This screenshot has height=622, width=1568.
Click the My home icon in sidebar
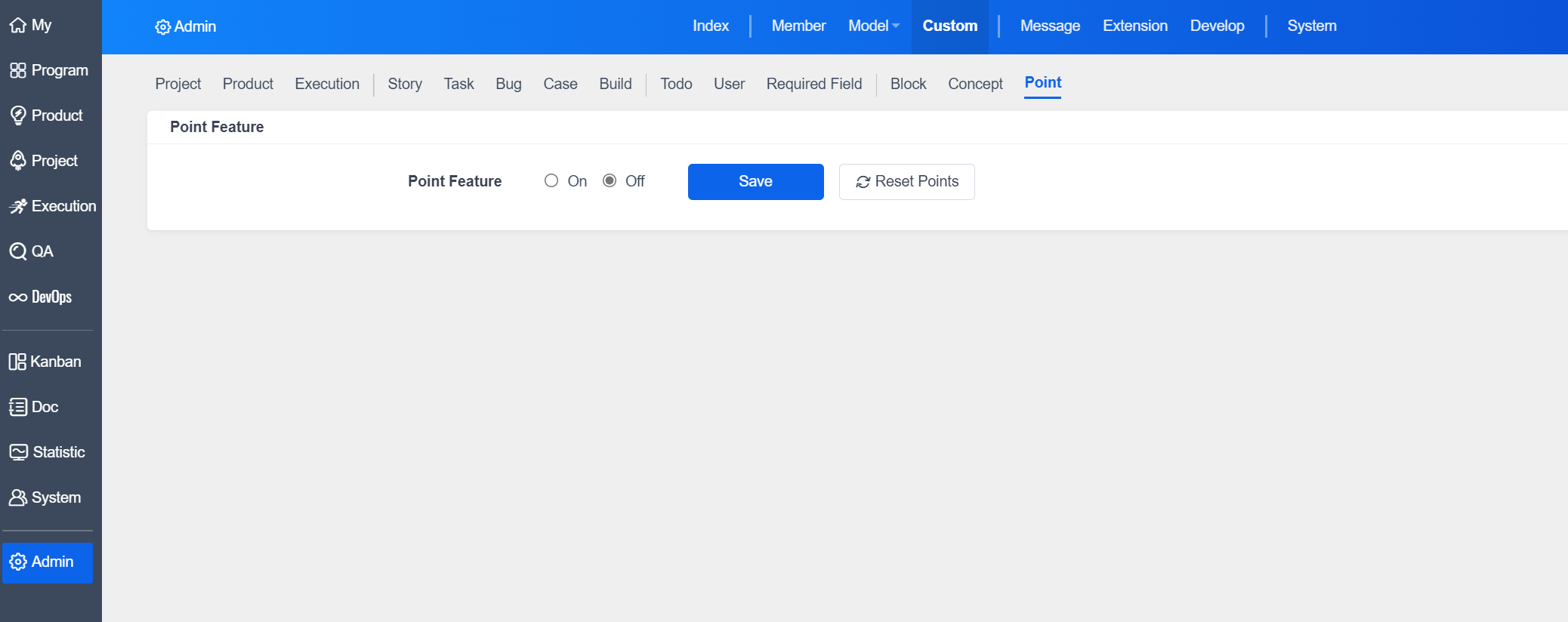point(18,26)
